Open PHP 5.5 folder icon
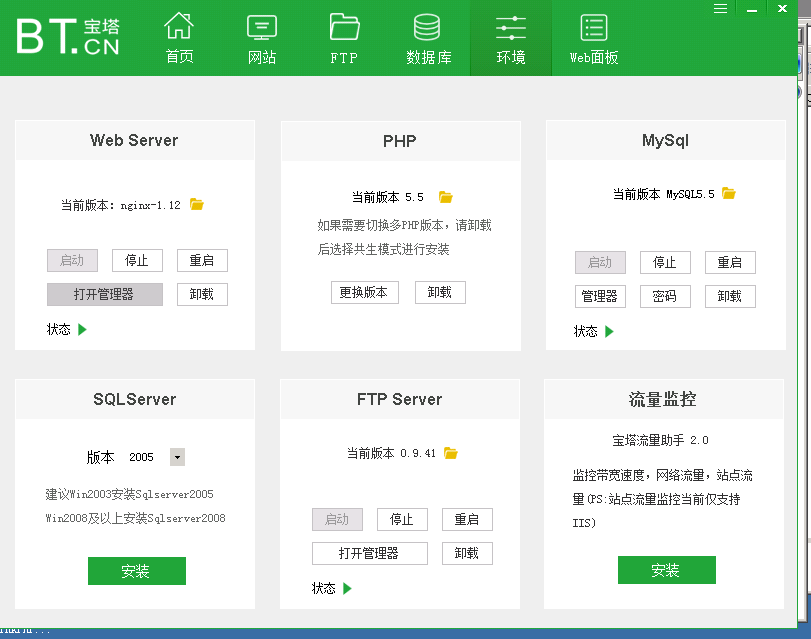This screenshot has height=639, width=811. click(445, 197)
